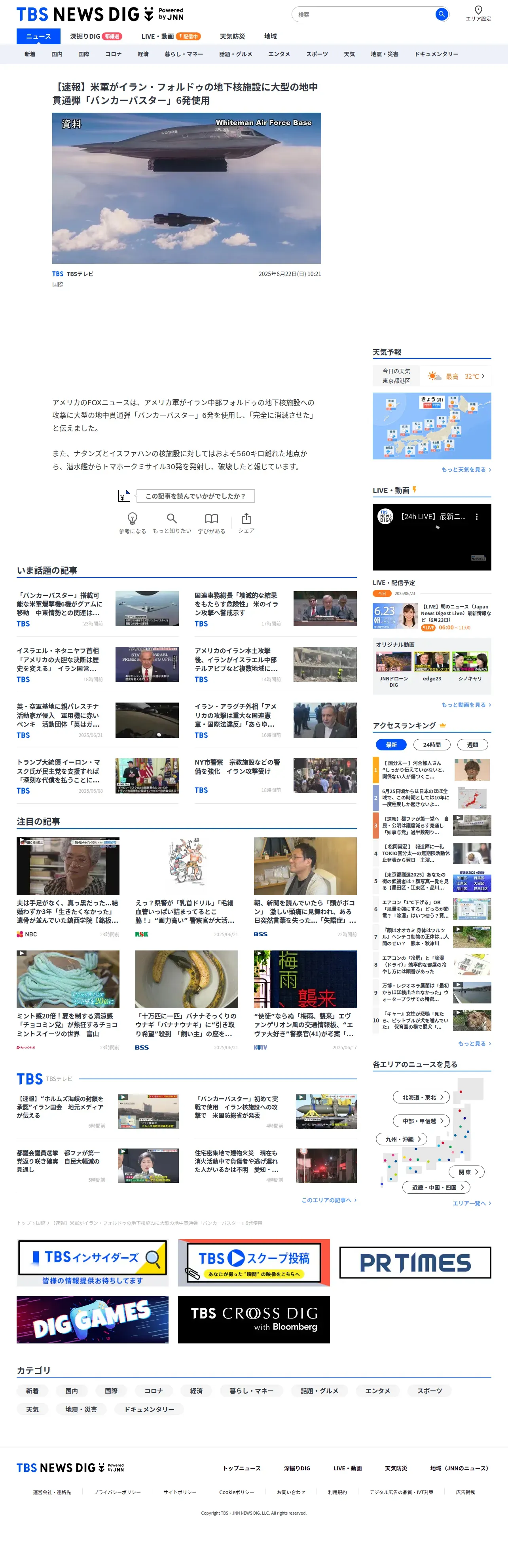
Task: Expand 九州・沖縄 area news
Action: pyautogui.click(x=402, y=1139)
